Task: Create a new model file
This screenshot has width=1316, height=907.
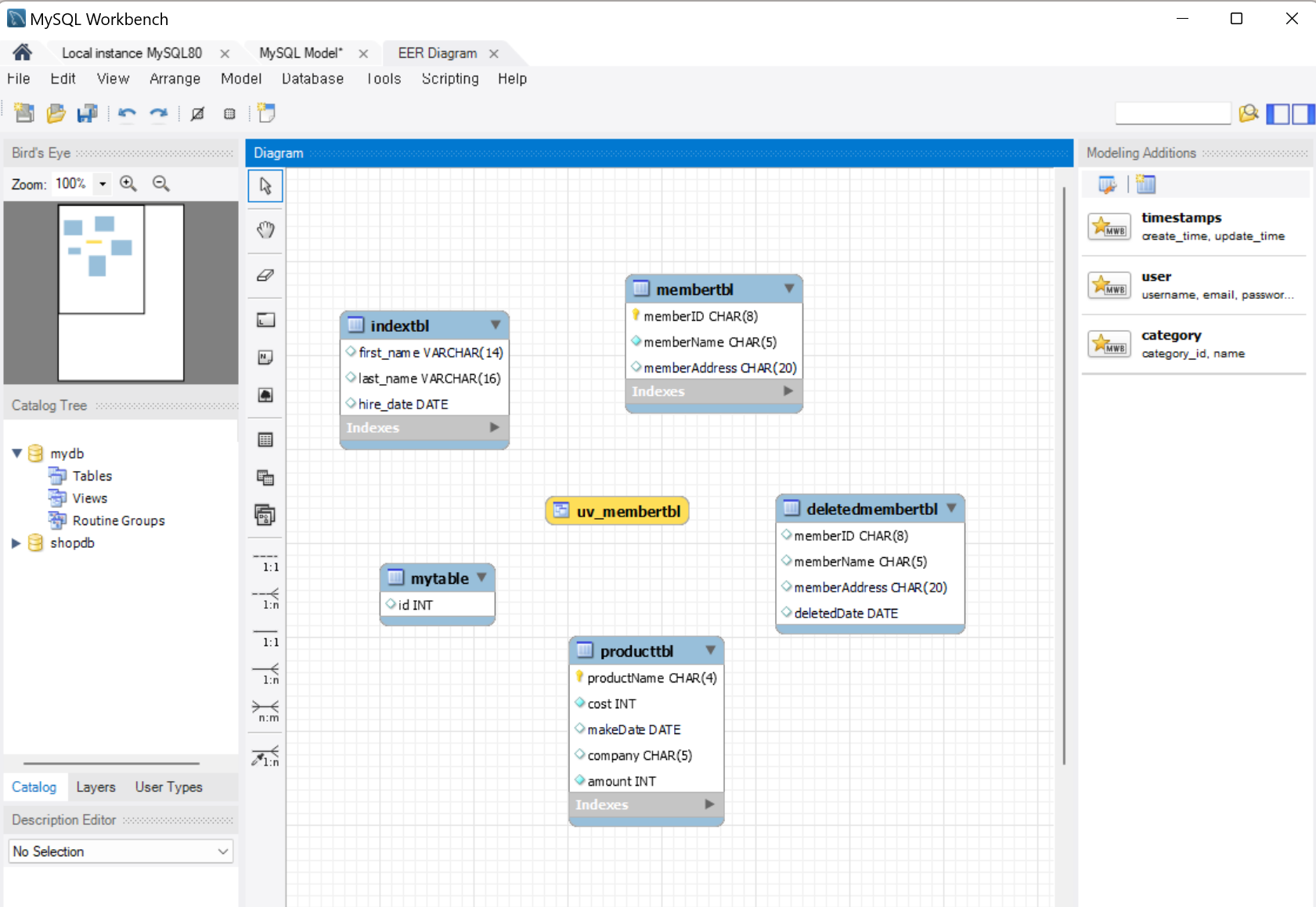Action: [24, 113]
